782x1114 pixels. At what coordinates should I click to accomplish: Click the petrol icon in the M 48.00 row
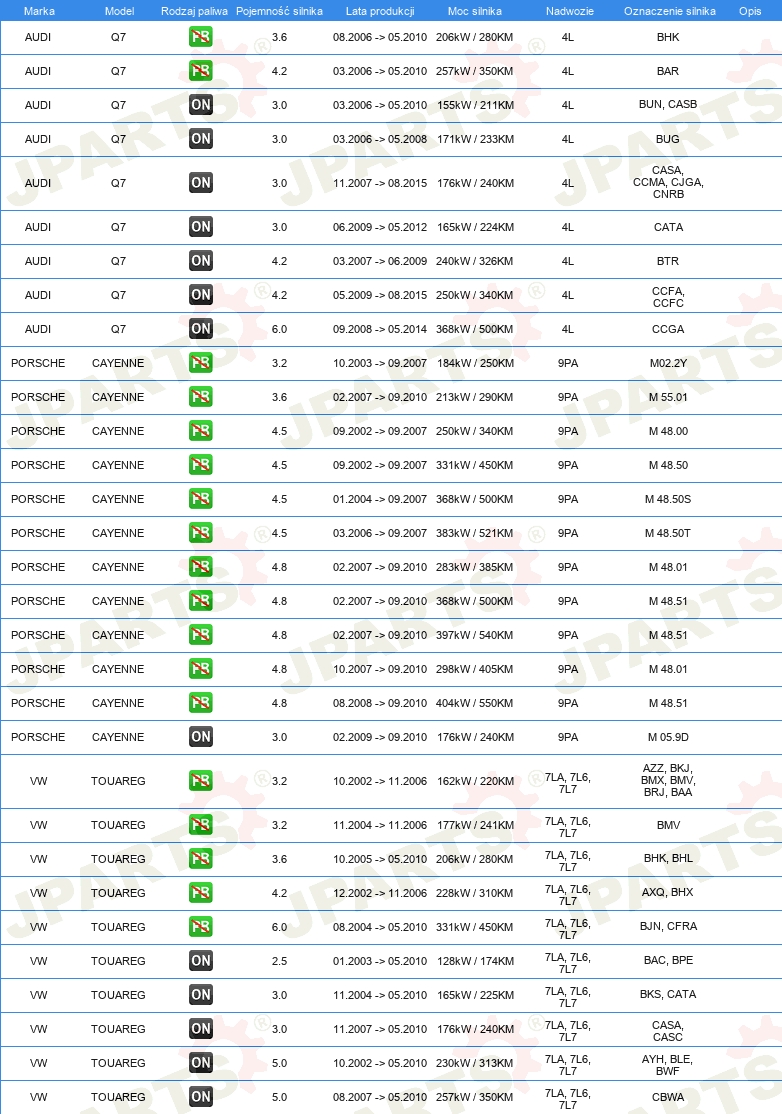[x=201, y=431]
